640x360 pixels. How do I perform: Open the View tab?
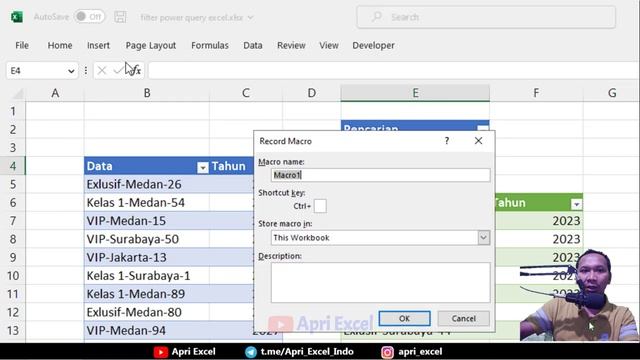click(329, 45)
